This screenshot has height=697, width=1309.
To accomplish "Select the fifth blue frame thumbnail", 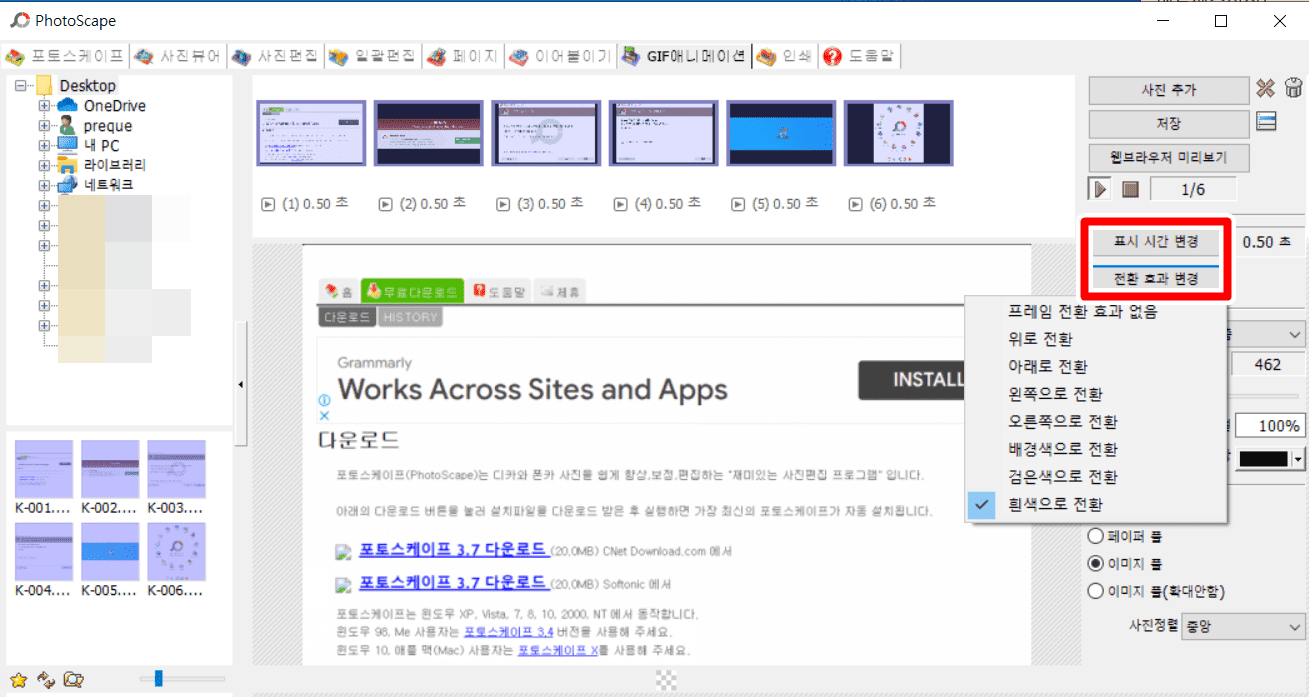I will pos(780,133).
